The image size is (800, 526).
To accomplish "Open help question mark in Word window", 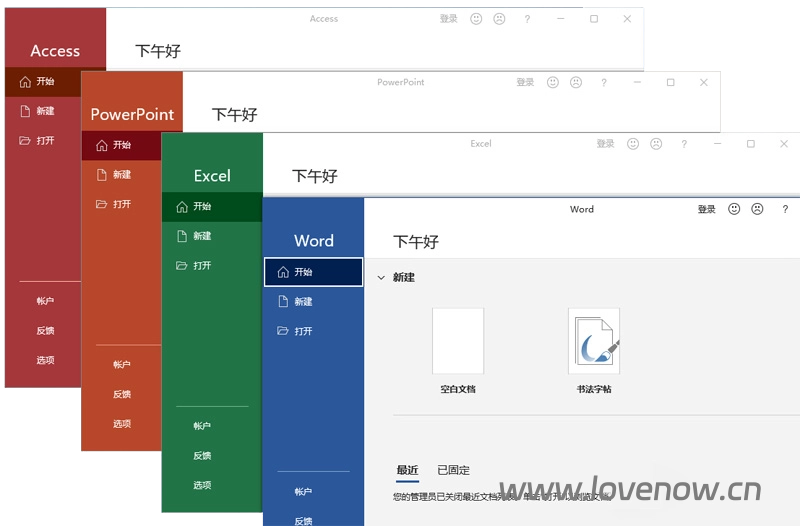I will click(x=785, y=209).
